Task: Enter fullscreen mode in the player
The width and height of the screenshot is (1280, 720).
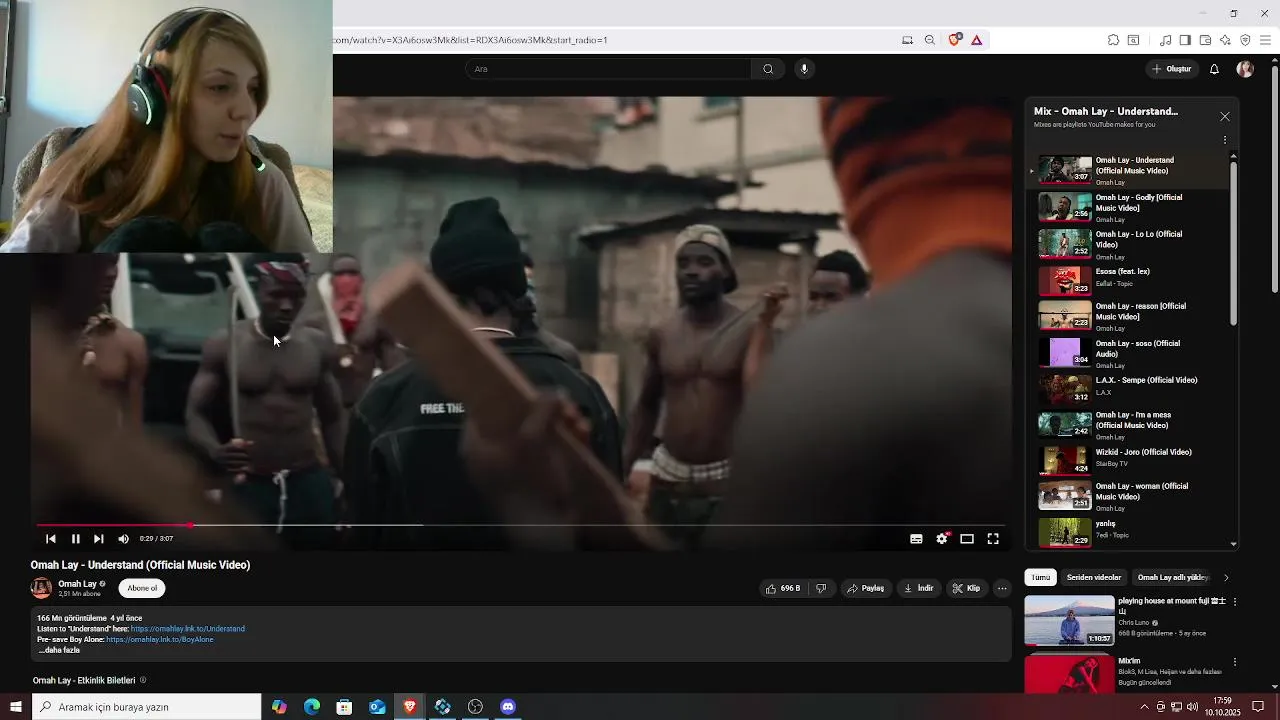Action: [993, 539]
